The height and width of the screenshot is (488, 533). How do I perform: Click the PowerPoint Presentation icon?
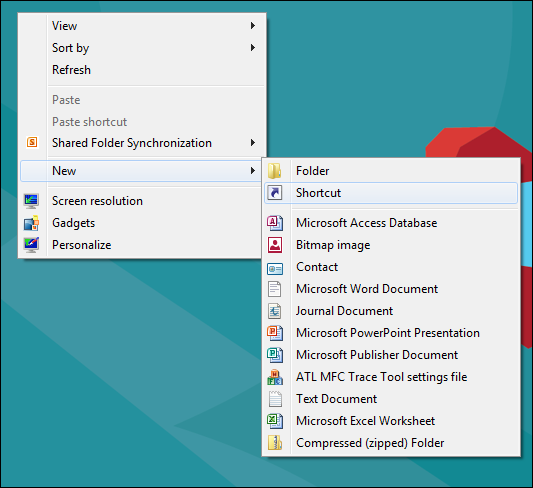[275, 333]
